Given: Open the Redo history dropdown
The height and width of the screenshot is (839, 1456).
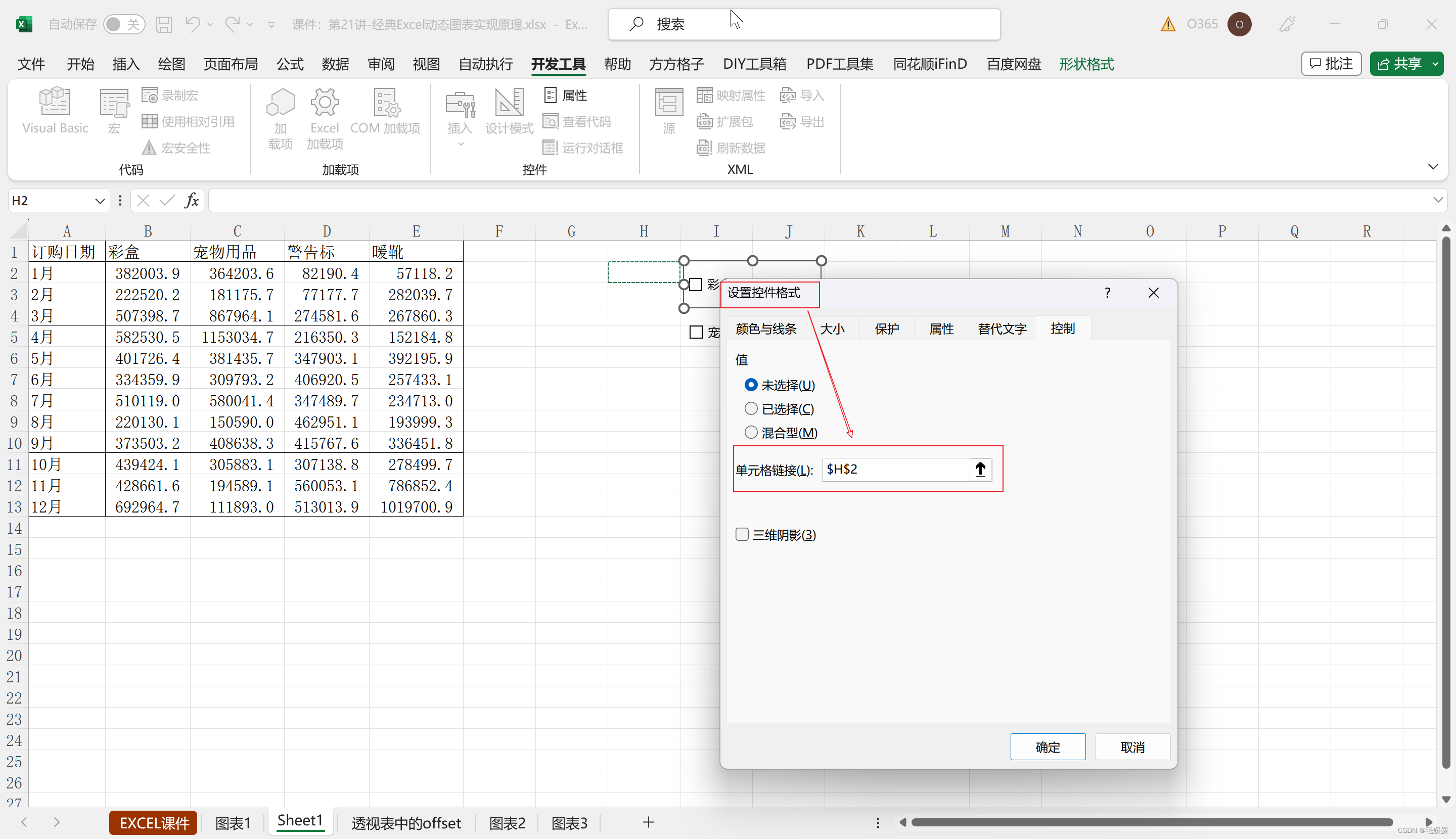Looking at the screenshot, I should tap(250, 24).
